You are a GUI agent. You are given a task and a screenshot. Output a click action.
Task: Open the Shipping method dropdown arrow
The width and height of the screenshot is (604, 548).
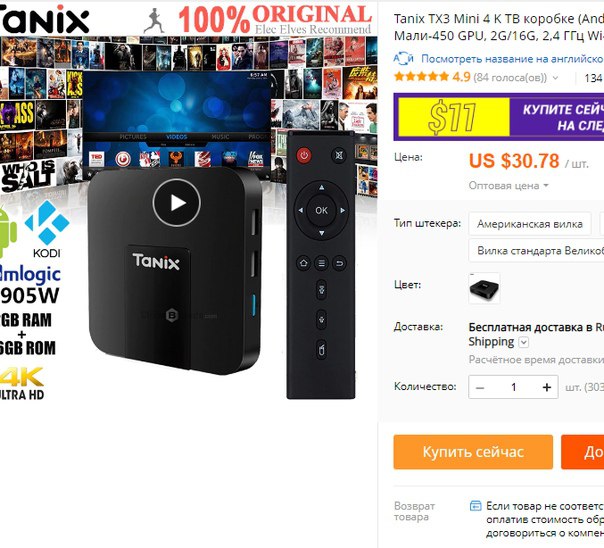pos(523,342)
